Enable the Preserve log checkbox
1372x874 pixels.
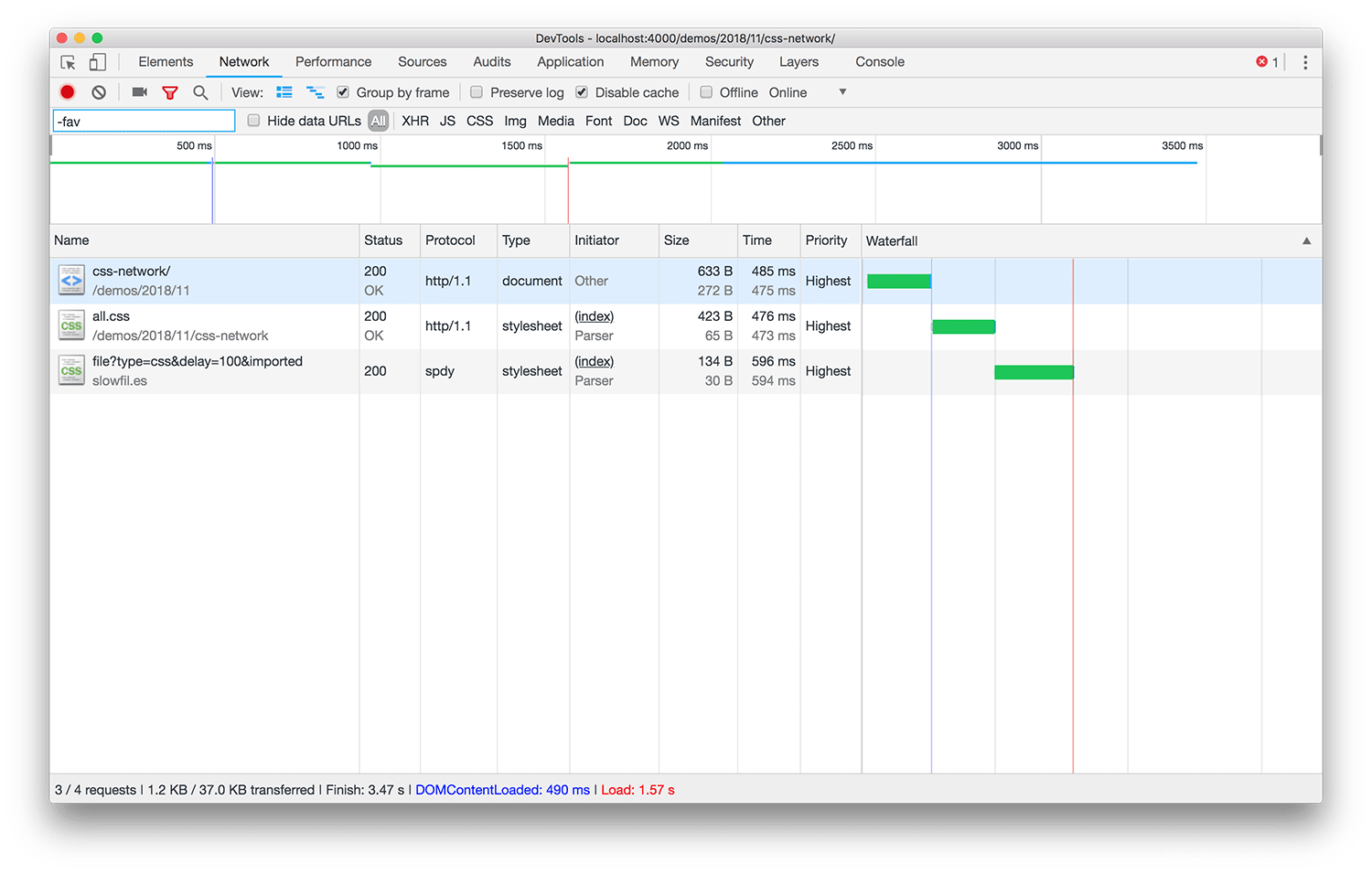click(x=477, y=92)
